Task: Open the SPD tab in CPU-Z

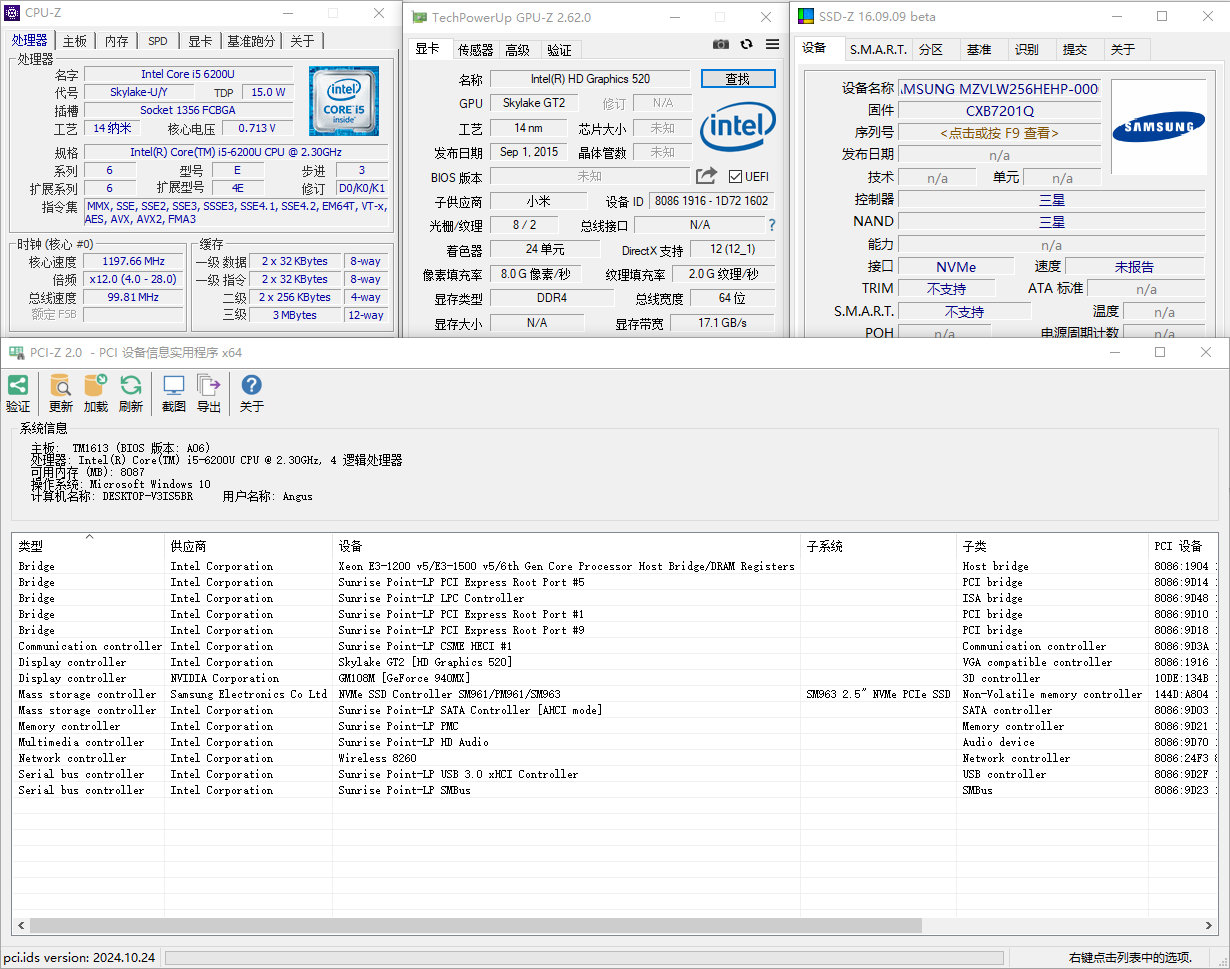Action: (158, 41)
